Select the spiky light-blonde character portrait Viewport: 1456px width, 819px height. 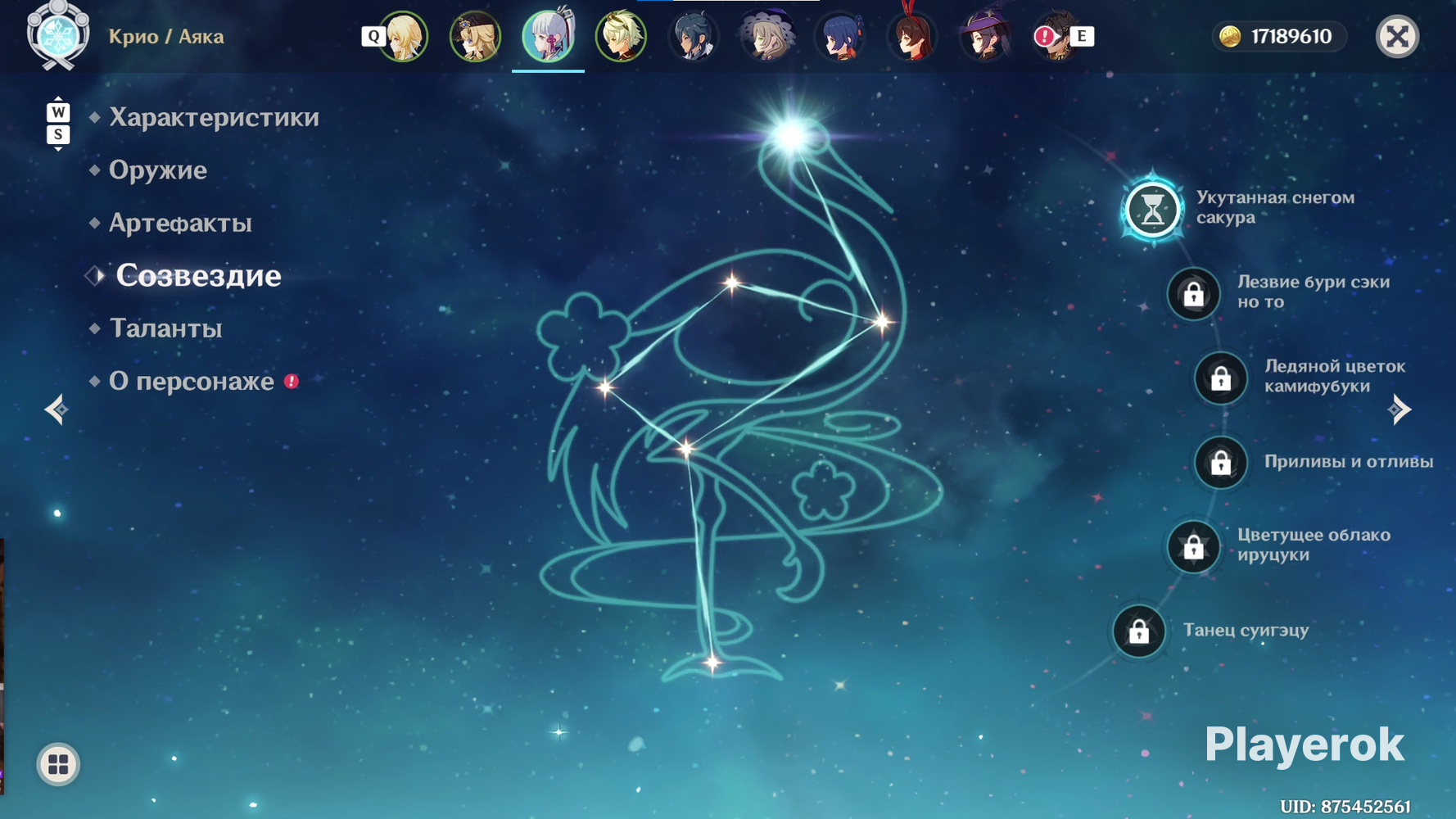[621, 36]
